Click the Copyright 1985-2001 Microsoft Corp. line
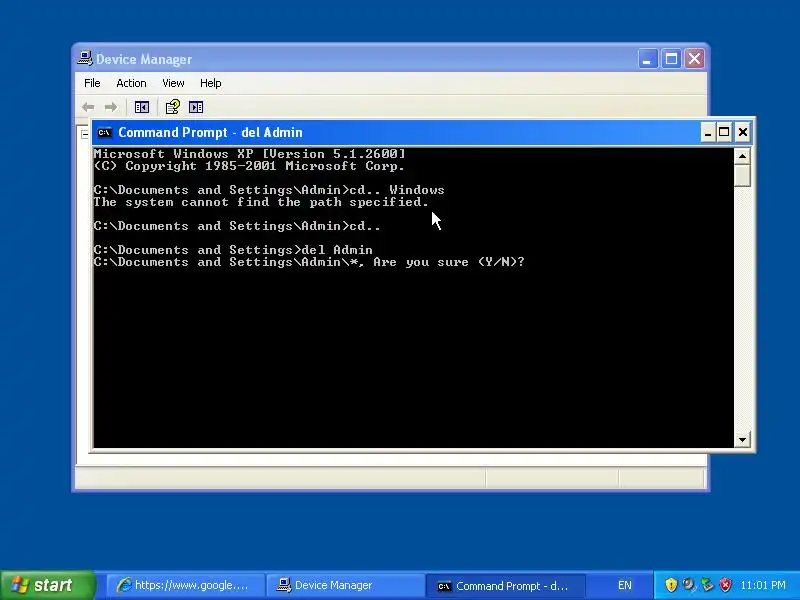 pyautogui.click(x=249, y=166)
